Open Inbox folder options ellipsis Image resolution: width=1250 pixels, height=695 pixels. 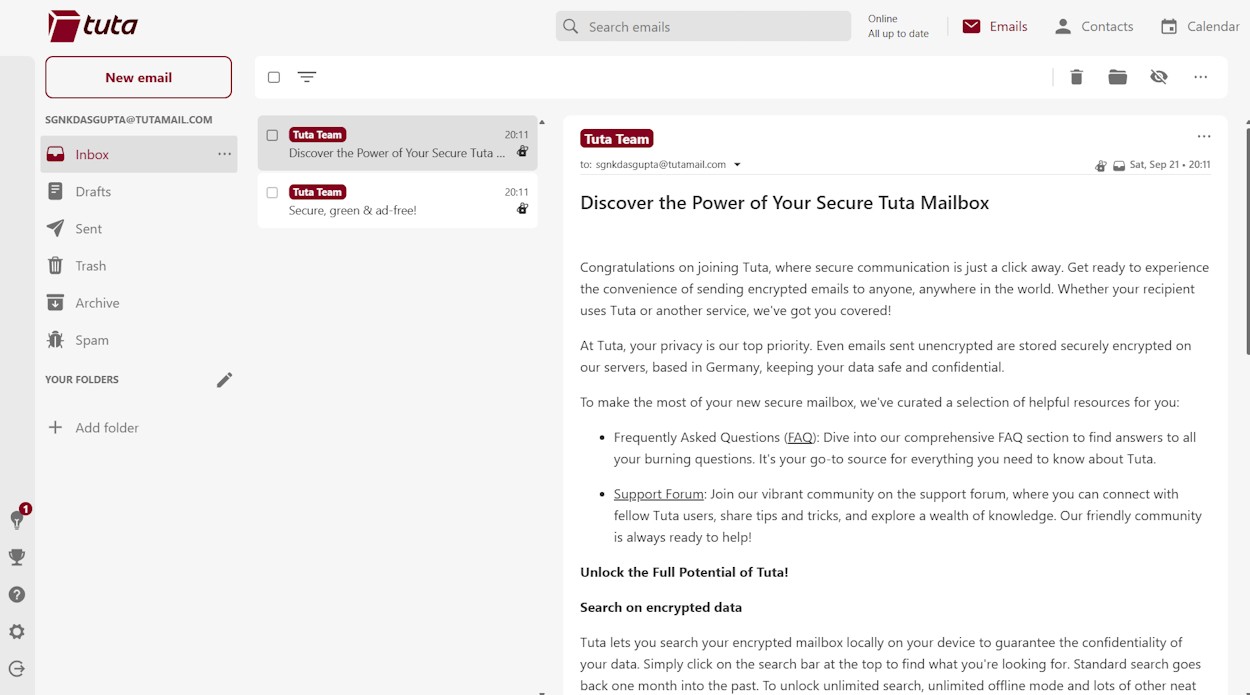(x=225, y=154)
